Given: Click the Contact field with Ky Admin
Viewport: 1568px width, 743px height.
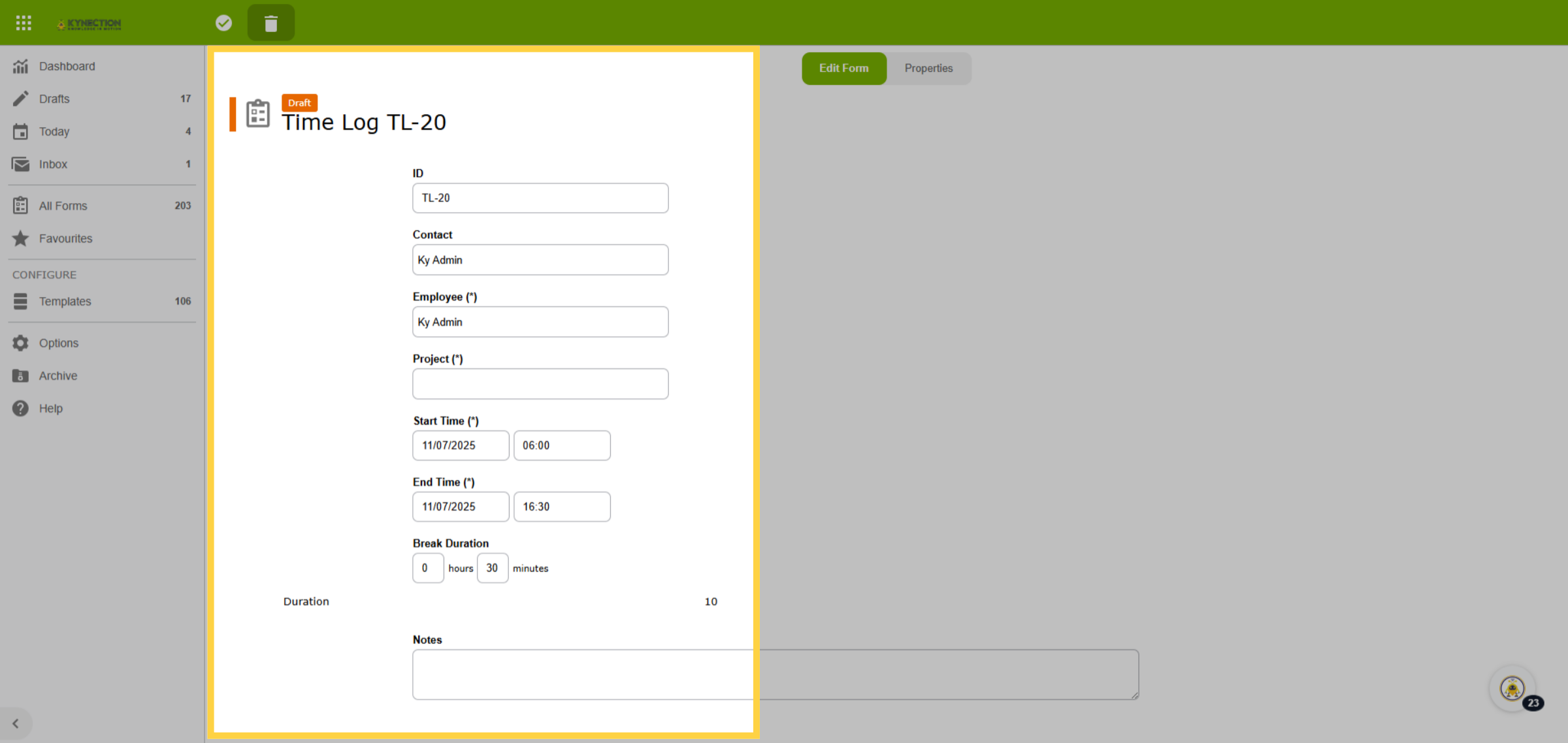Looking at the screenshot, I should tap(540, 260).
